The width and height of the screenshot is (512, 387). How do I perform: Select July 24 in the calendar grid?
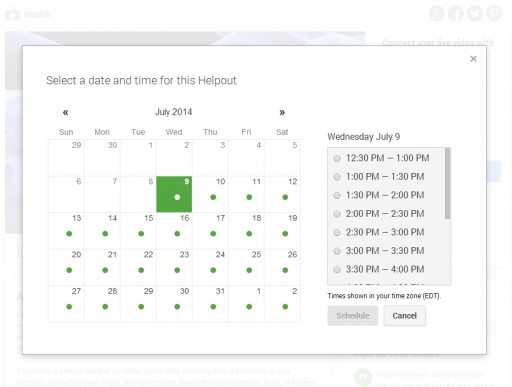click(210, 267)
